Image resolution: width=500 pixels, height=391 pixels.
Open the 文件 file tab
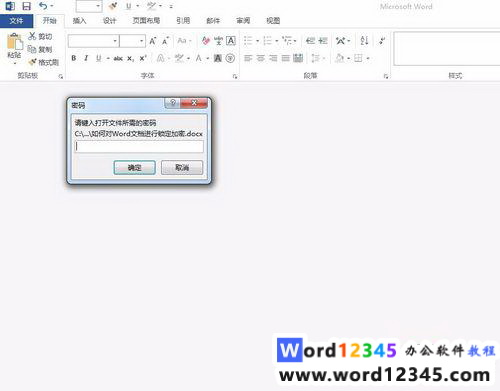pos(16,21)
